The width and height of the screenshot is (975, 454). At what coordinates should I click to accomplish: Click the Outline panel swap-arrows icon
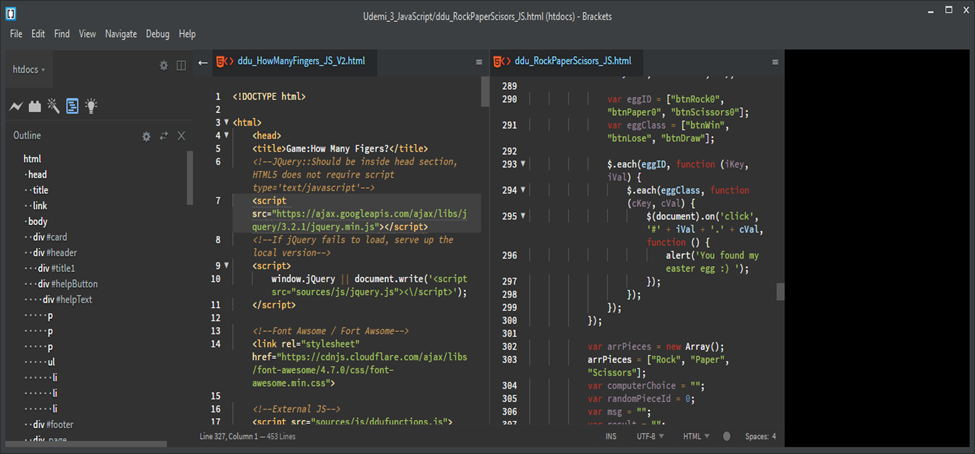tap(163, 136)
